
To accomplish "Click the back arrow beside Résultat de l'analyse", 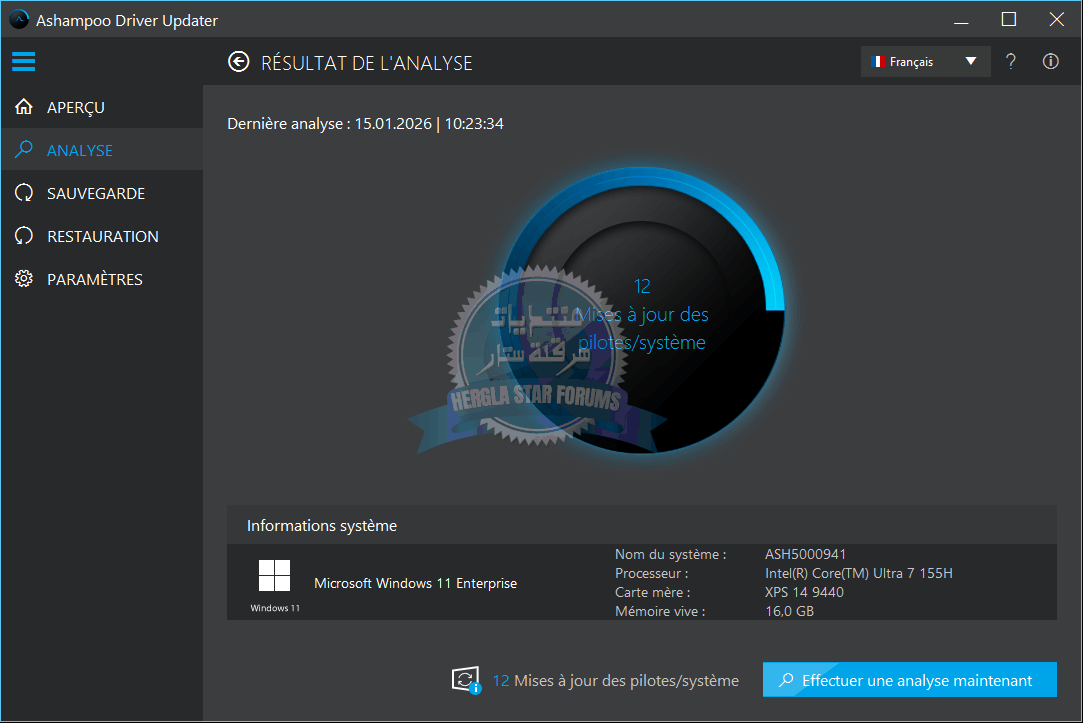I will point(238,62).
